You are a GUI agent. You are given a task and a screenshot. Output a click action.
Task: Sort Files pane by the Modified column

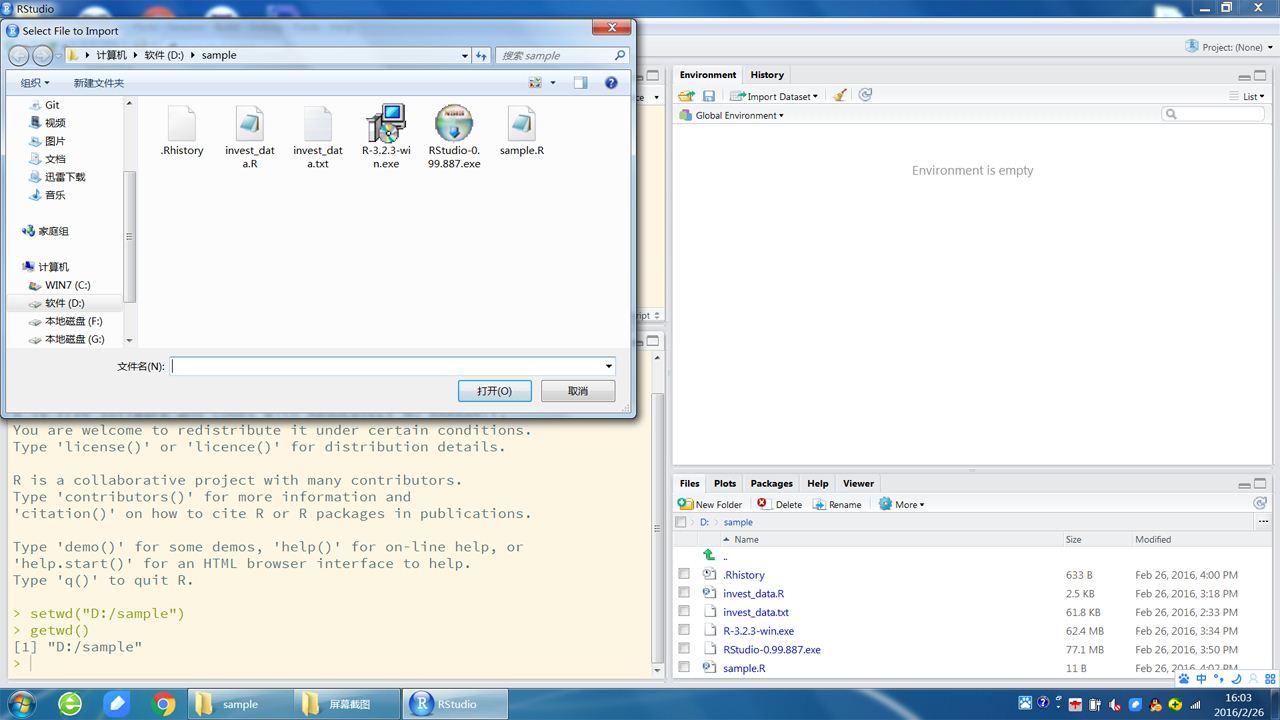(x=1153, y=539)
